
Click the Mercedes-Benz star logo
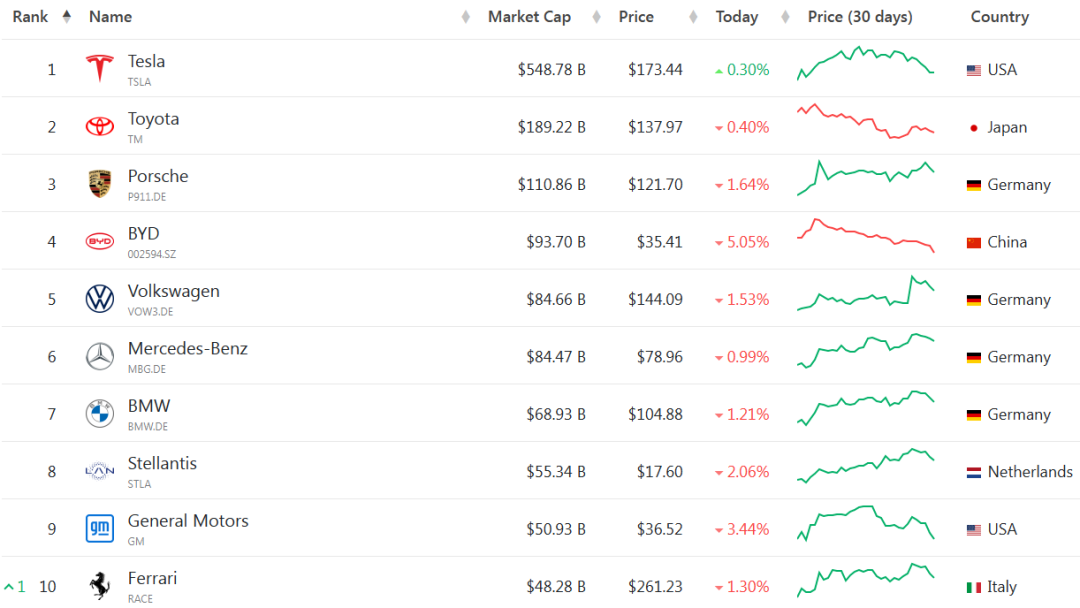(99, 356)
